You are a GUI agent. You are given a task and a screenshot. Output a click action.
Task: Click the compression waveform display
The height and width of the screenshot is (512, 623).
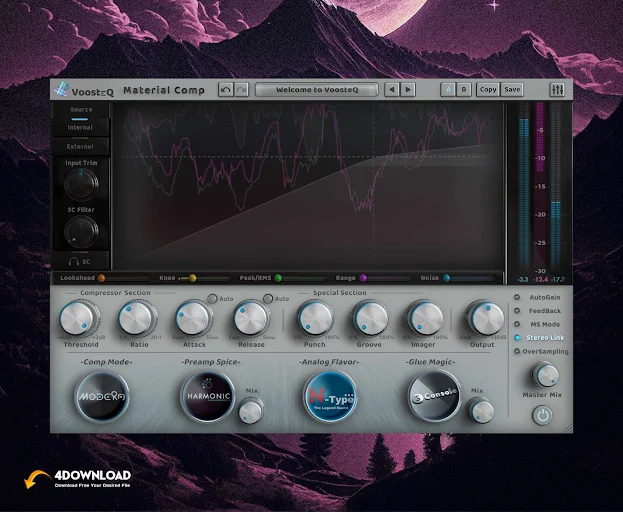point(308,185)
